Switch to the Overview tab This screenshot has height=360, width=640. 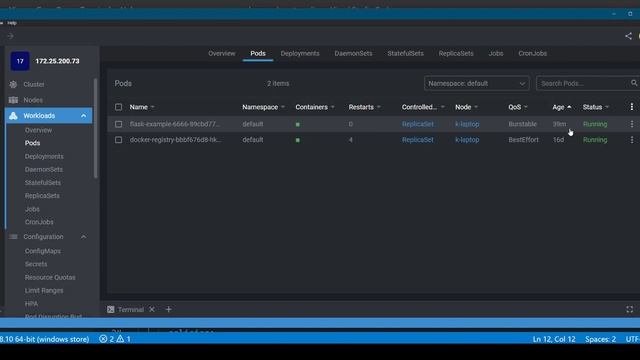pyautogui.click(x=222, y=53)
